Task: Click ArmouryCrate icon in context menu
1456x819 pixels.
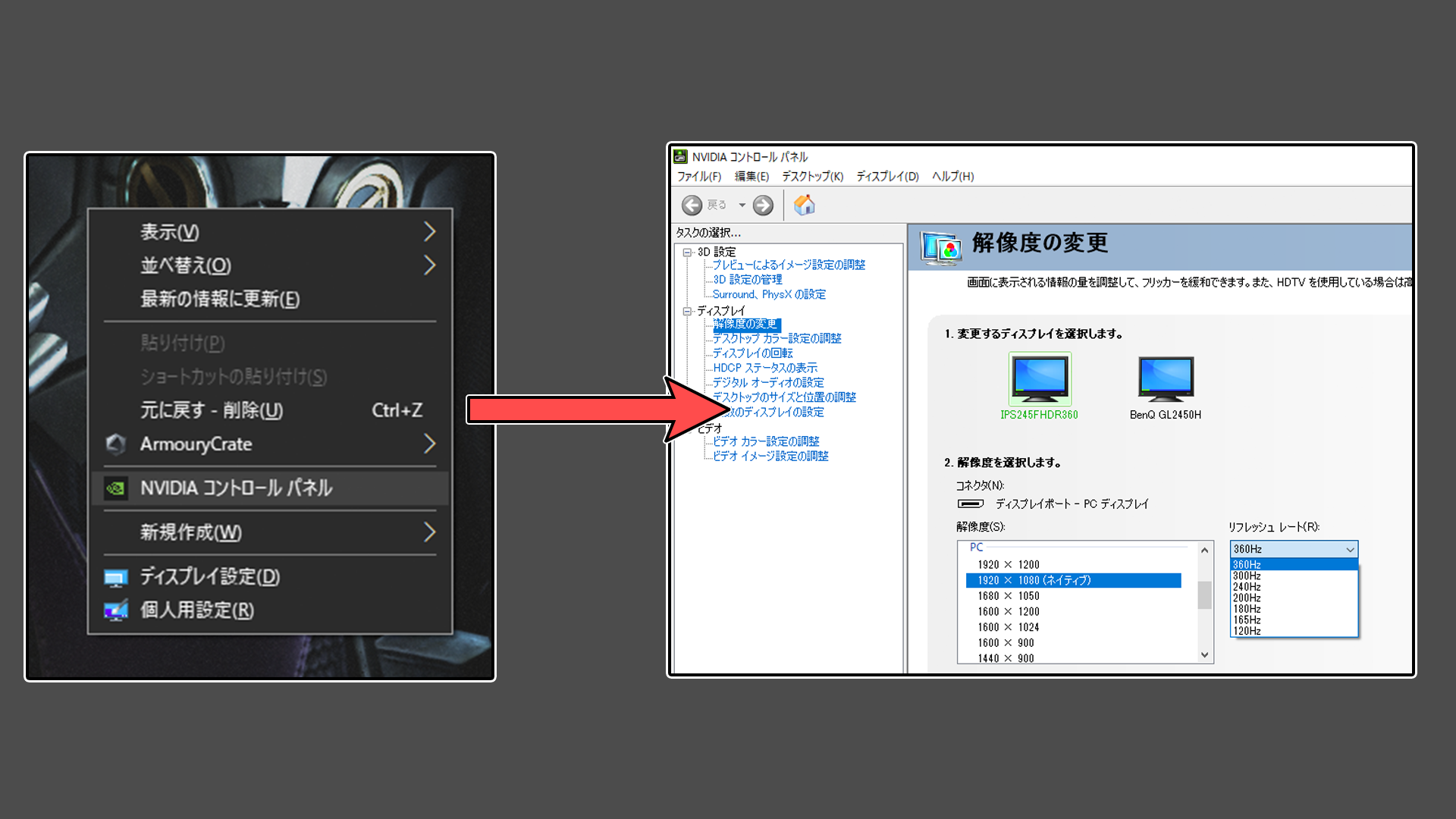Action: pyautogui.click(x=115, y=444)
